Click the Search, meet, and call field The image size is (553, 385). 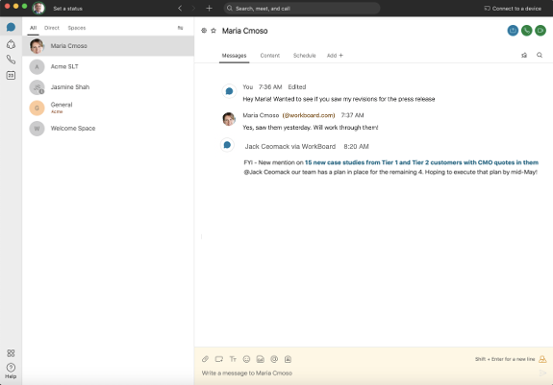tap(302, 8)
